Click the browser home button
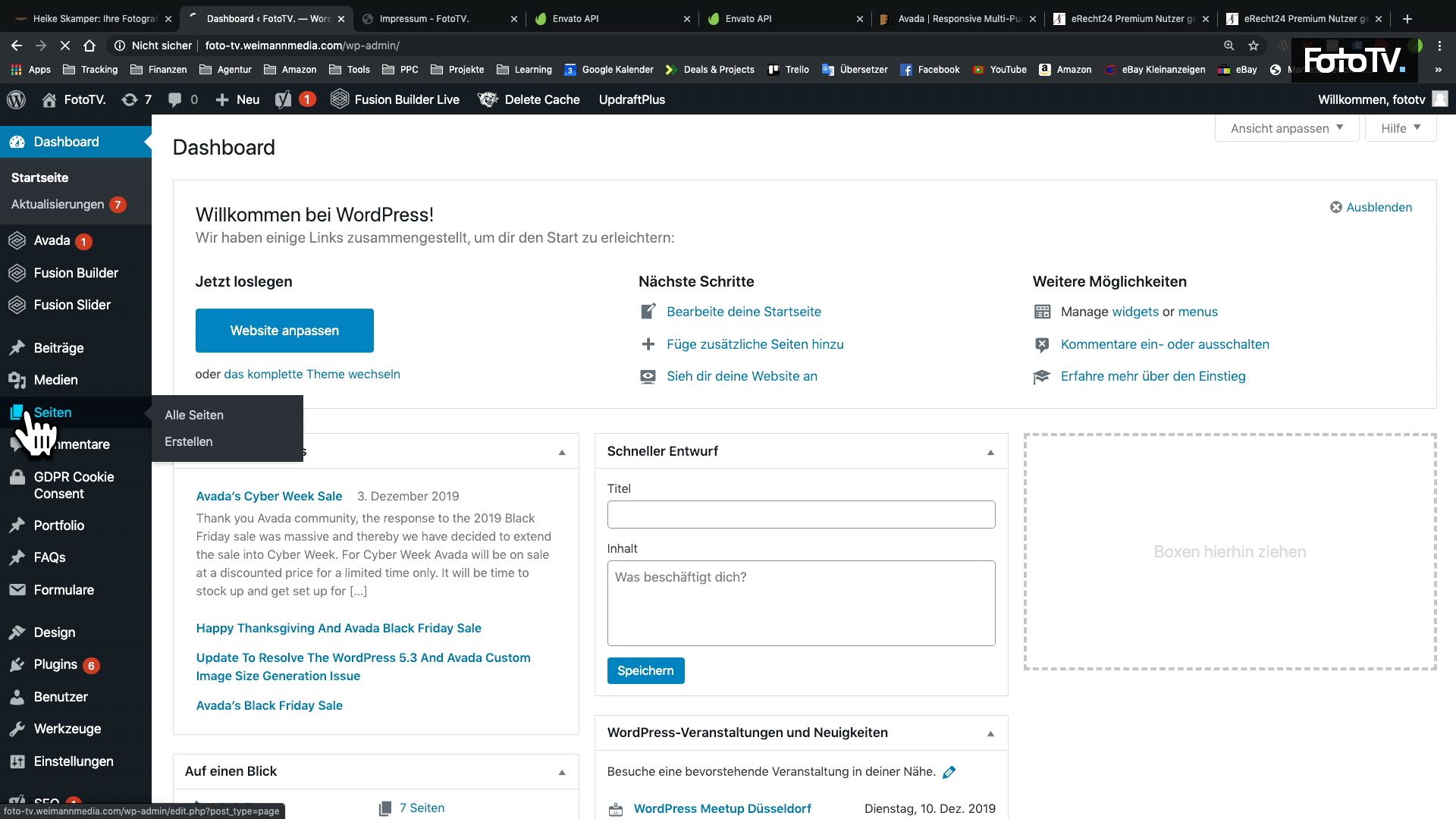 coord(89,45)
